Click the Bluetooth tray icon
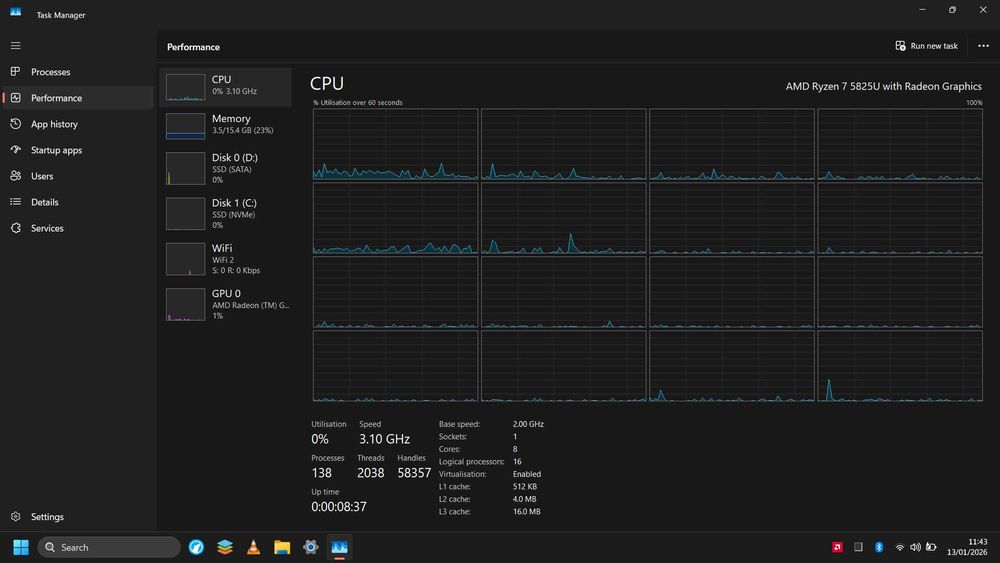The image size is (1000, 563). [x=879, y=547]
